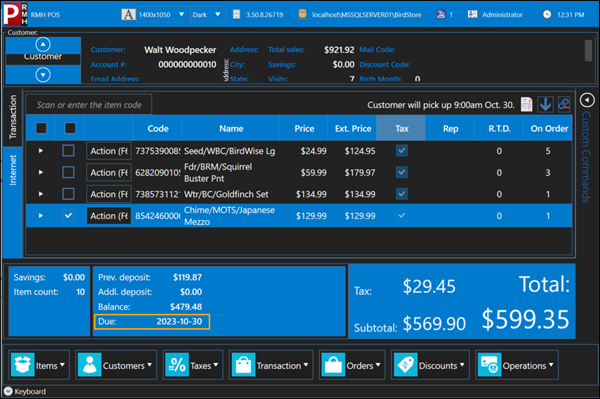Expand the Wtr/BC/Goldfinch Set row
This screenshot has width=600, height=399.
[x=41, y=194]
